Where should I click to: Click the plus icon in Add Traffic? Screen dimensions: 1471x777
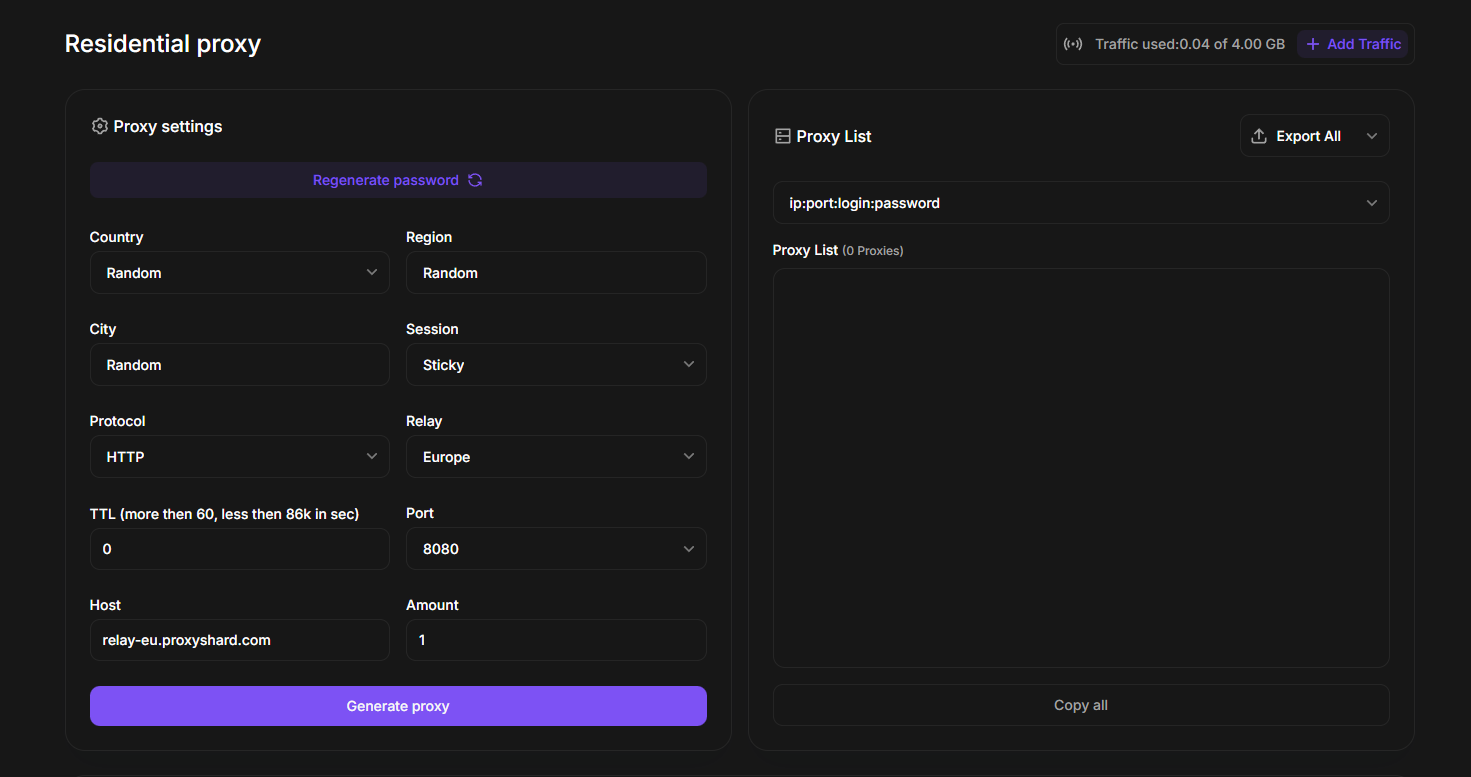[1313, 44]
